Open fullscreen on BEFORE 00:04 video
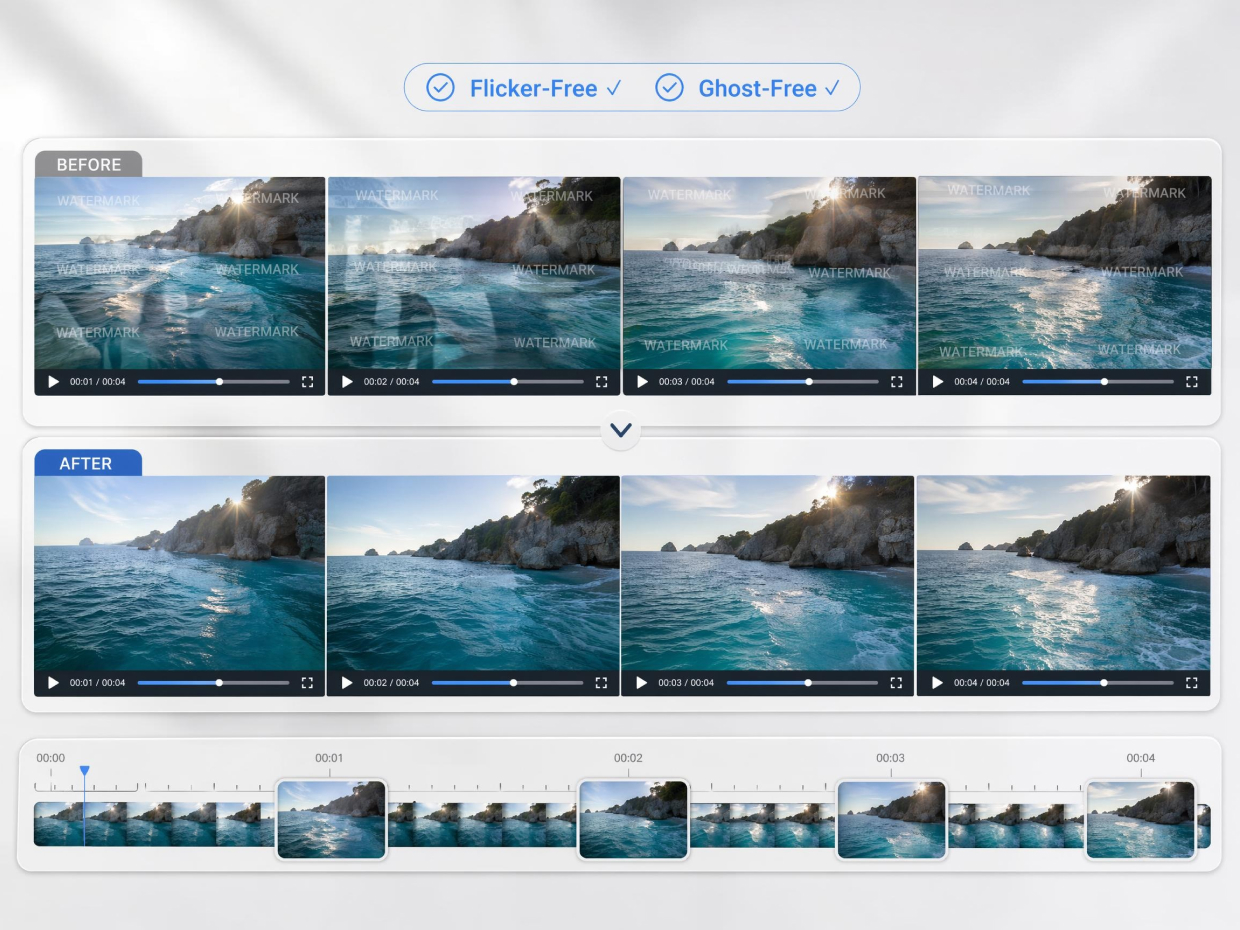Screen dimensions: 1240x930 click(1191, 382)
